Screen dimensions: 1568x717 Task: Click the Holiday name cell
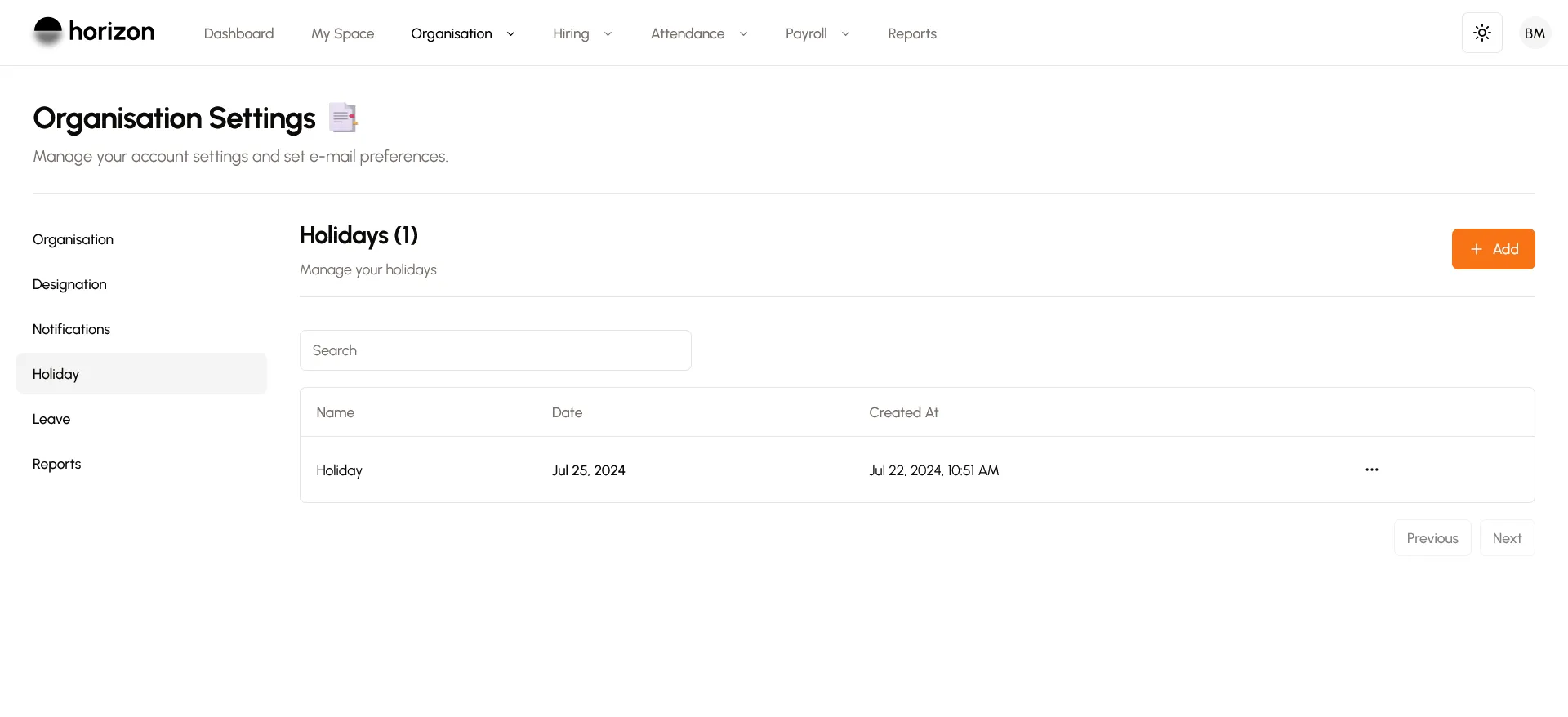click(339, 470)
